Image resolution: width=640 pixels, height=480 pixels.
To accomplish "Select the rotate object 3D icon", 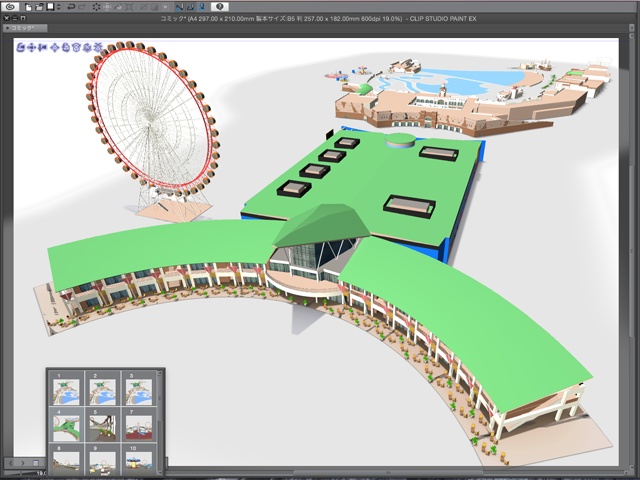I will 65,47.
